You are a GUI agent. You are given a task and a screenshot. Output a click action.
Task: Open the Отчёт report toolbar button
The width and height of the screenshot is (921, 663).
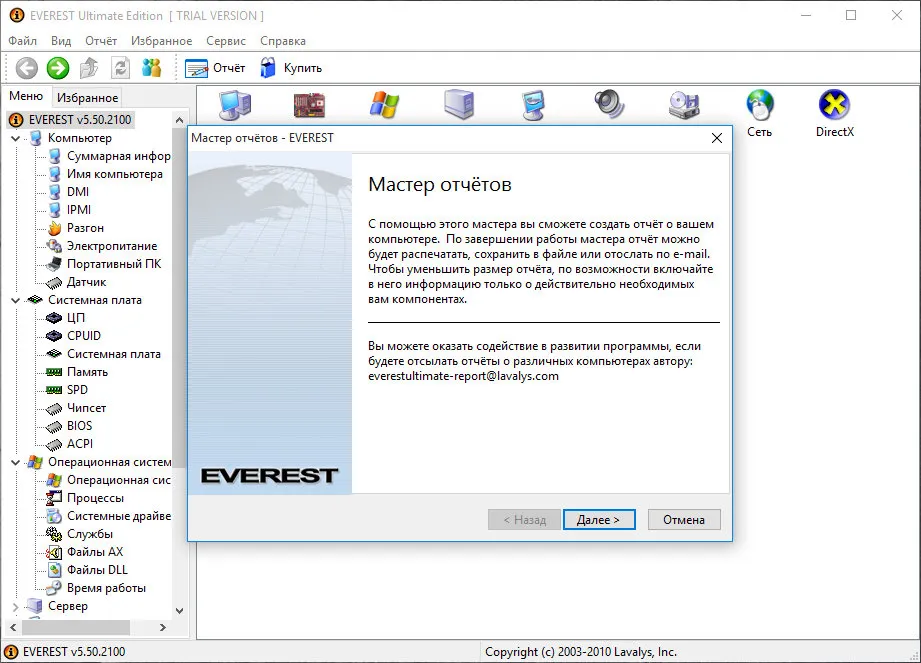pyautogui.click(x=215, y=68)
